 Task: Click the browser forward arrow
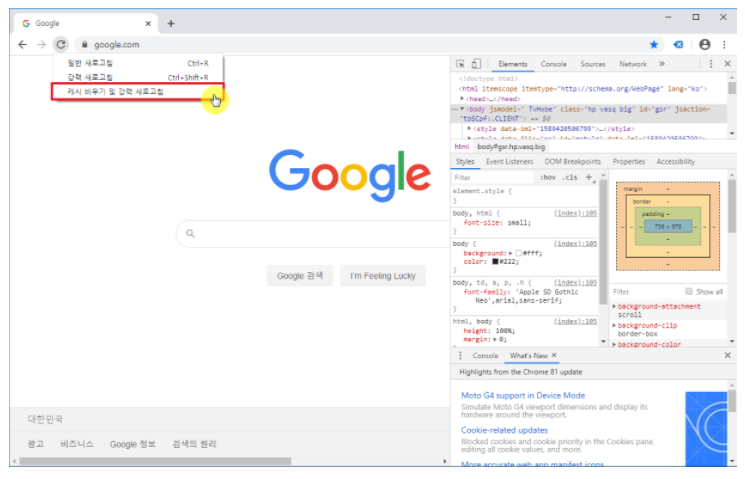tap(42, 45)
